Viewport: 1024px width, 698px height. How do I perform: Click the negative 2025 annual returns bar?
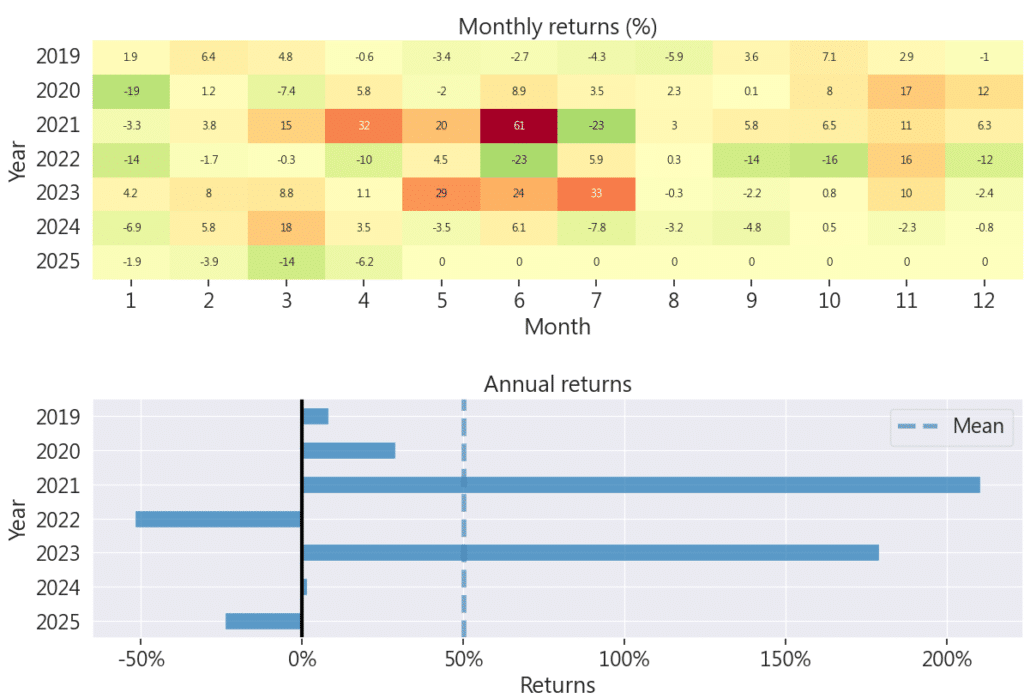[263, 621]
